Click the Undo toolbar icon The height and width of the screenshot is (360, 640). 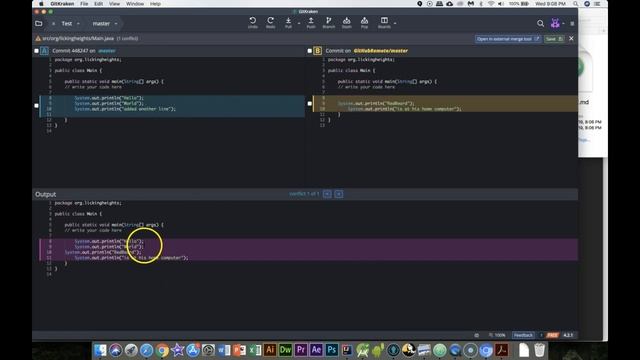pos(253,22)
